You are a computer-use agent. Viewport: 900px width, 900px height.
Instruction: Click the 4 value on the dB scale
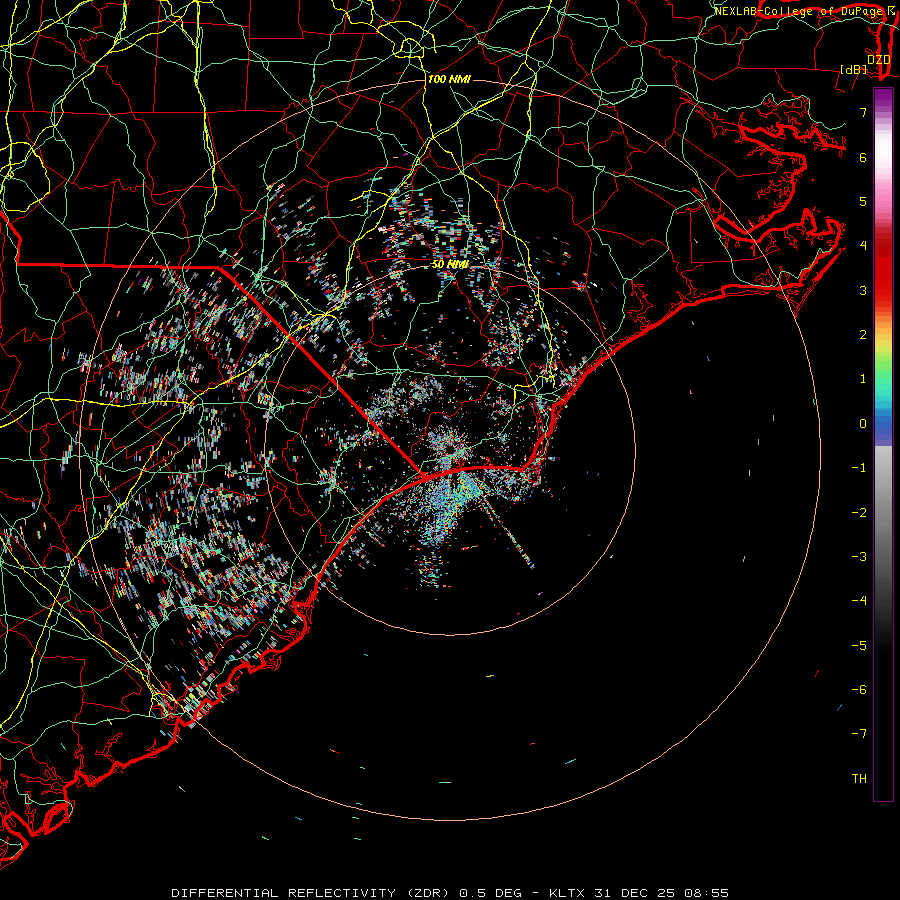click(x=863, y=246)
